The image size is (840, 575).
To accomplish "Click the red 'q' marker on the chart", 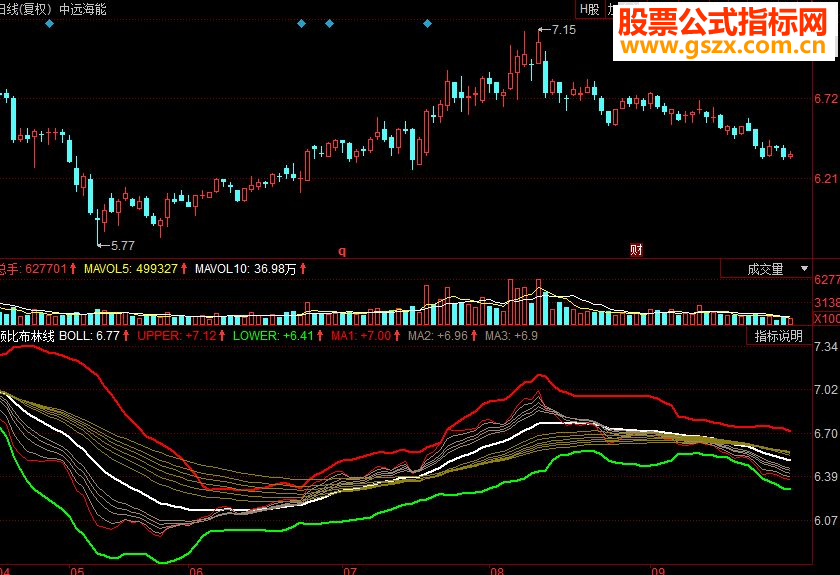I will click(x=342, y=251).
